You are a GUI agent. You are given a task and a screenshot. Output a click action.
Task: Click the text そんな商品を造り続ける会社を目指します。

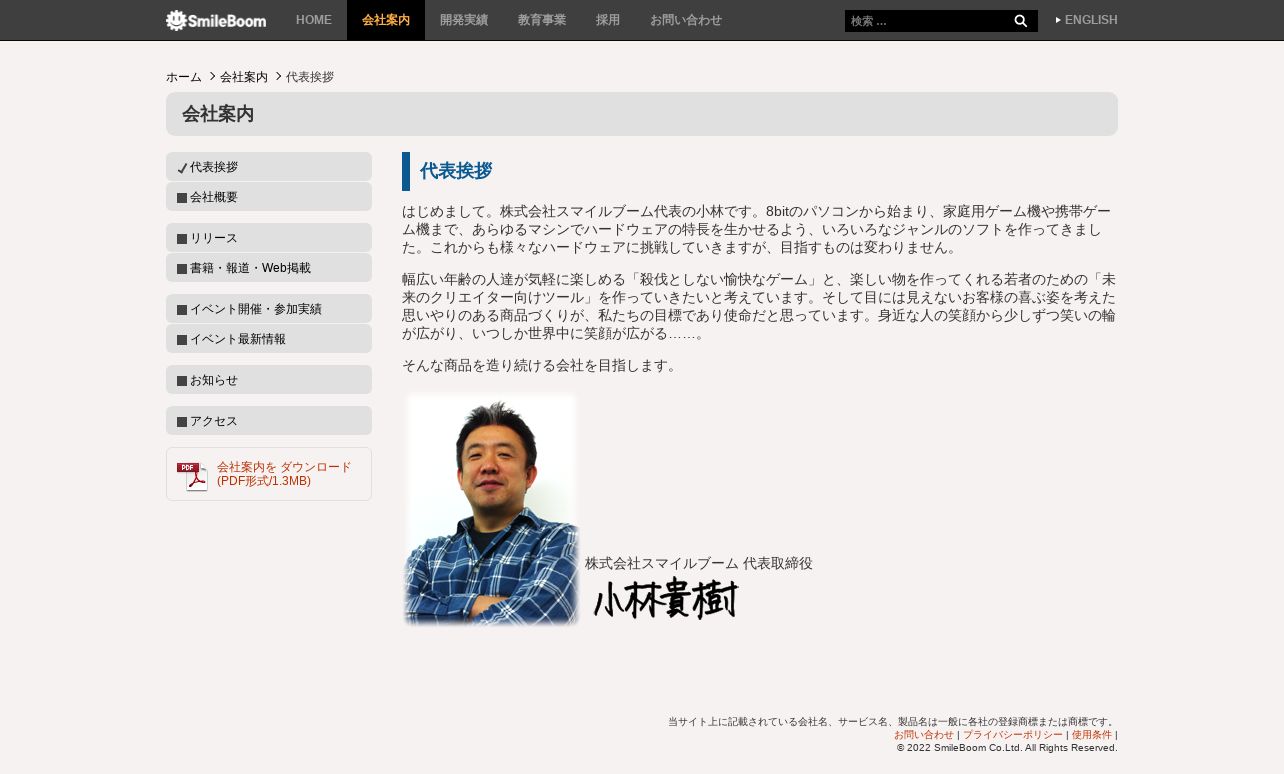[540, 366]
